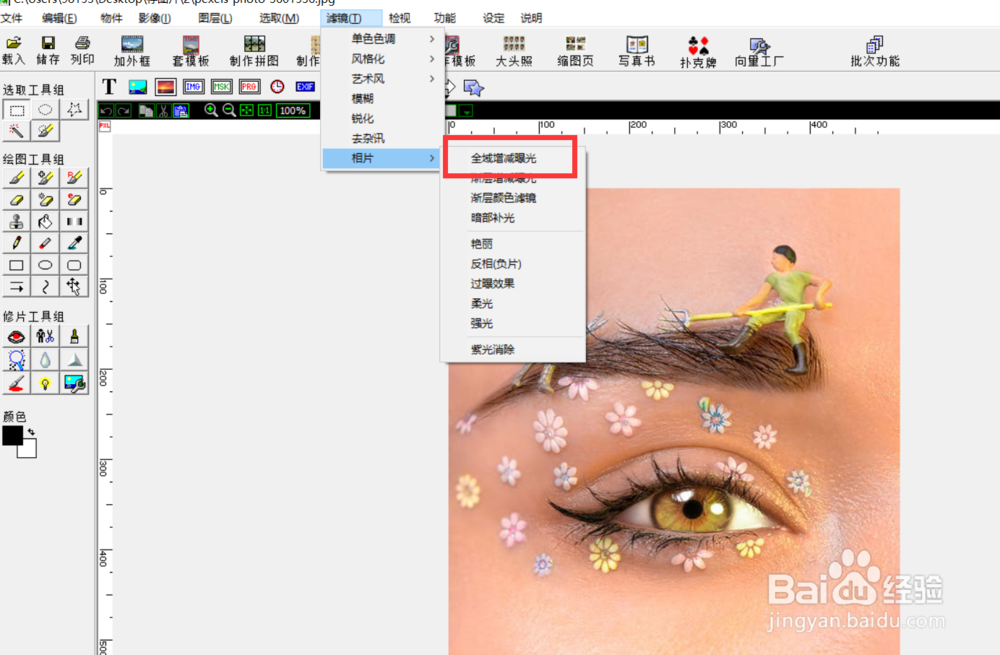Viewport: 1000px width, 655px height.
Task: Select the magic wand tool
Action: coord(17,131)
